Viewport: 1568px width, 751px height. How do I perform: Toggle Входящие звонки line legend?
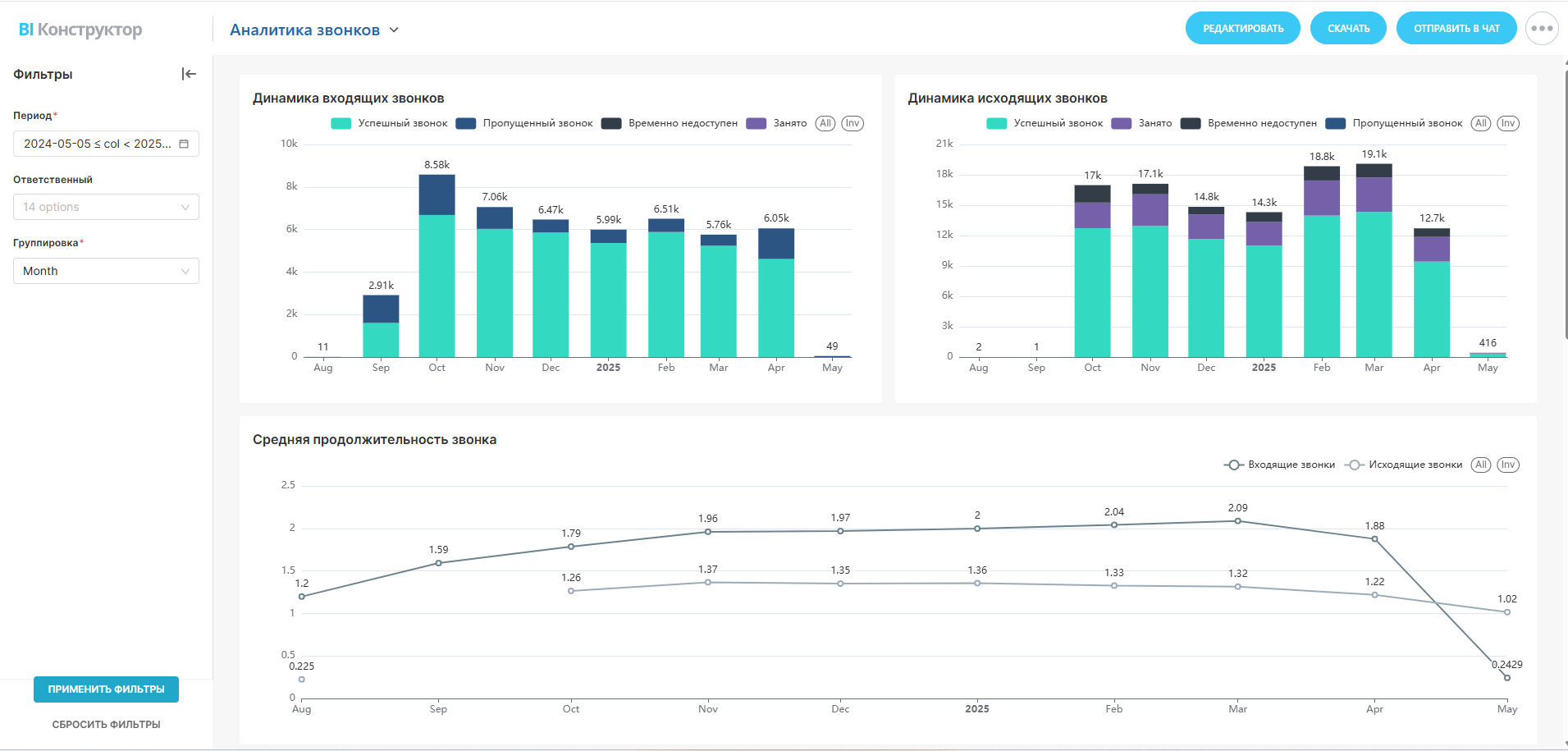point(1279,465)
